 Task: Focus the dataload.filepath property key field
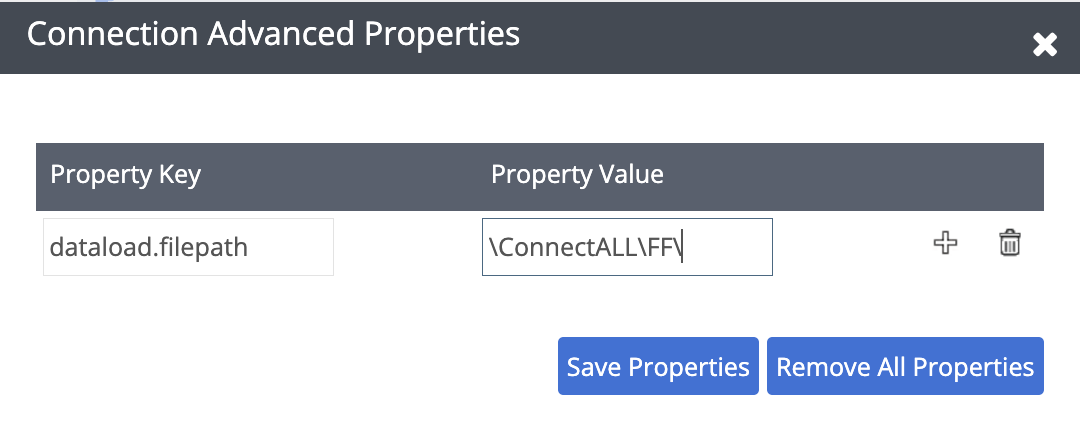(x=188, y=247)
